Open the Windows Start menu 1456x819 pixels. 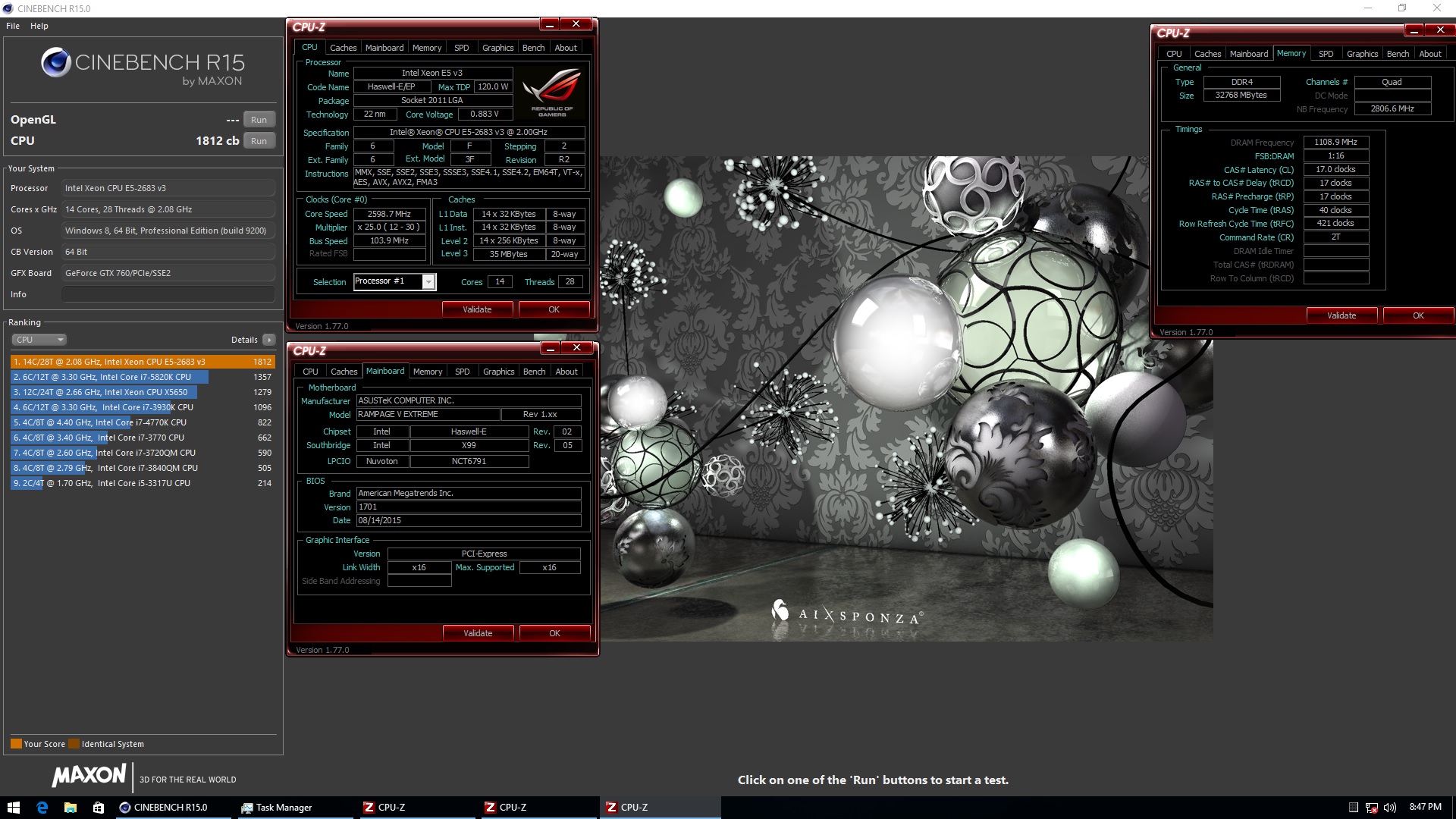click(13, 808)
